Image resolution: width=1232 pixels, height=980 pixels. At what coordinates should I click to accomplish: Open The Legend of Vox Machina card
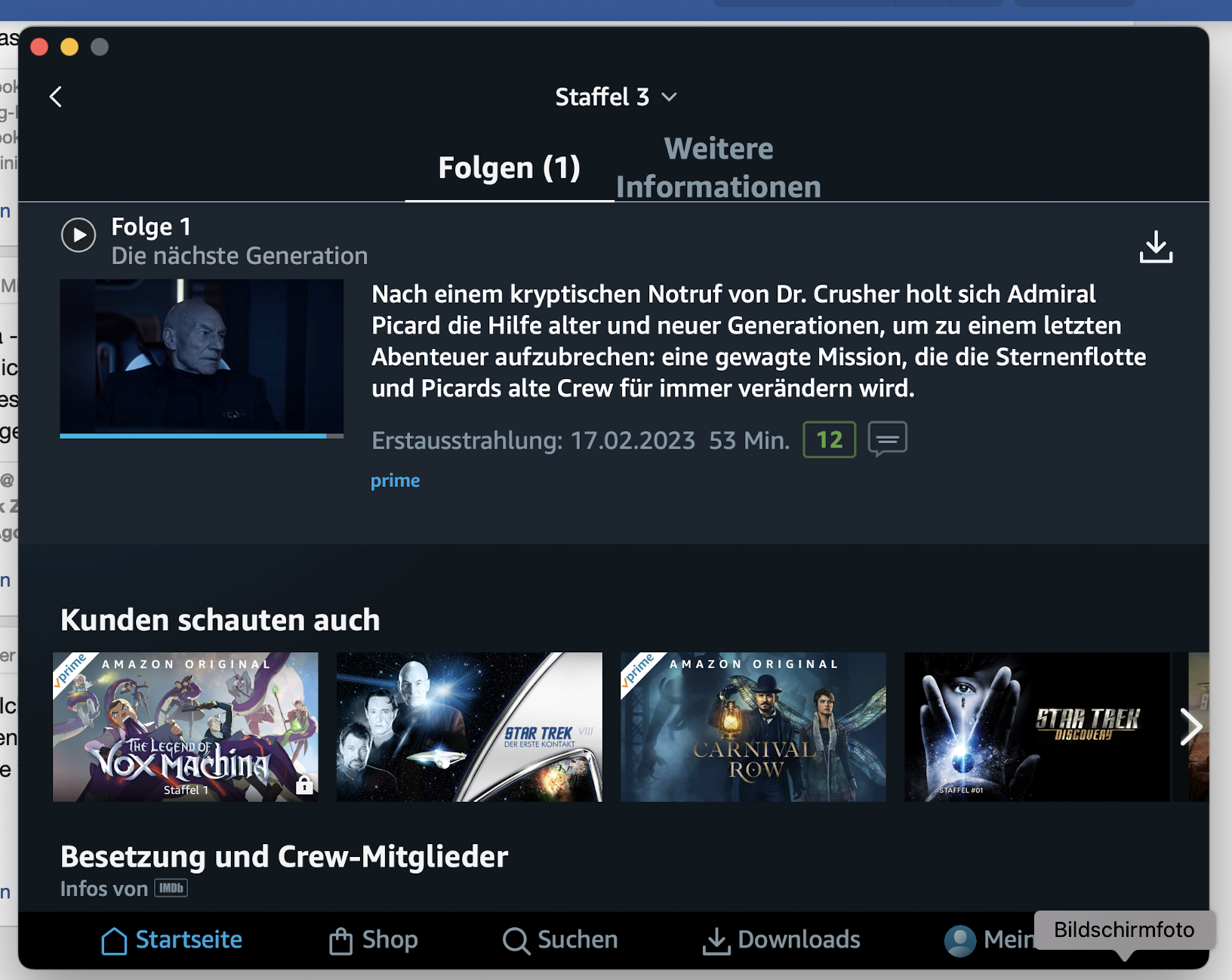pos(186,726)
